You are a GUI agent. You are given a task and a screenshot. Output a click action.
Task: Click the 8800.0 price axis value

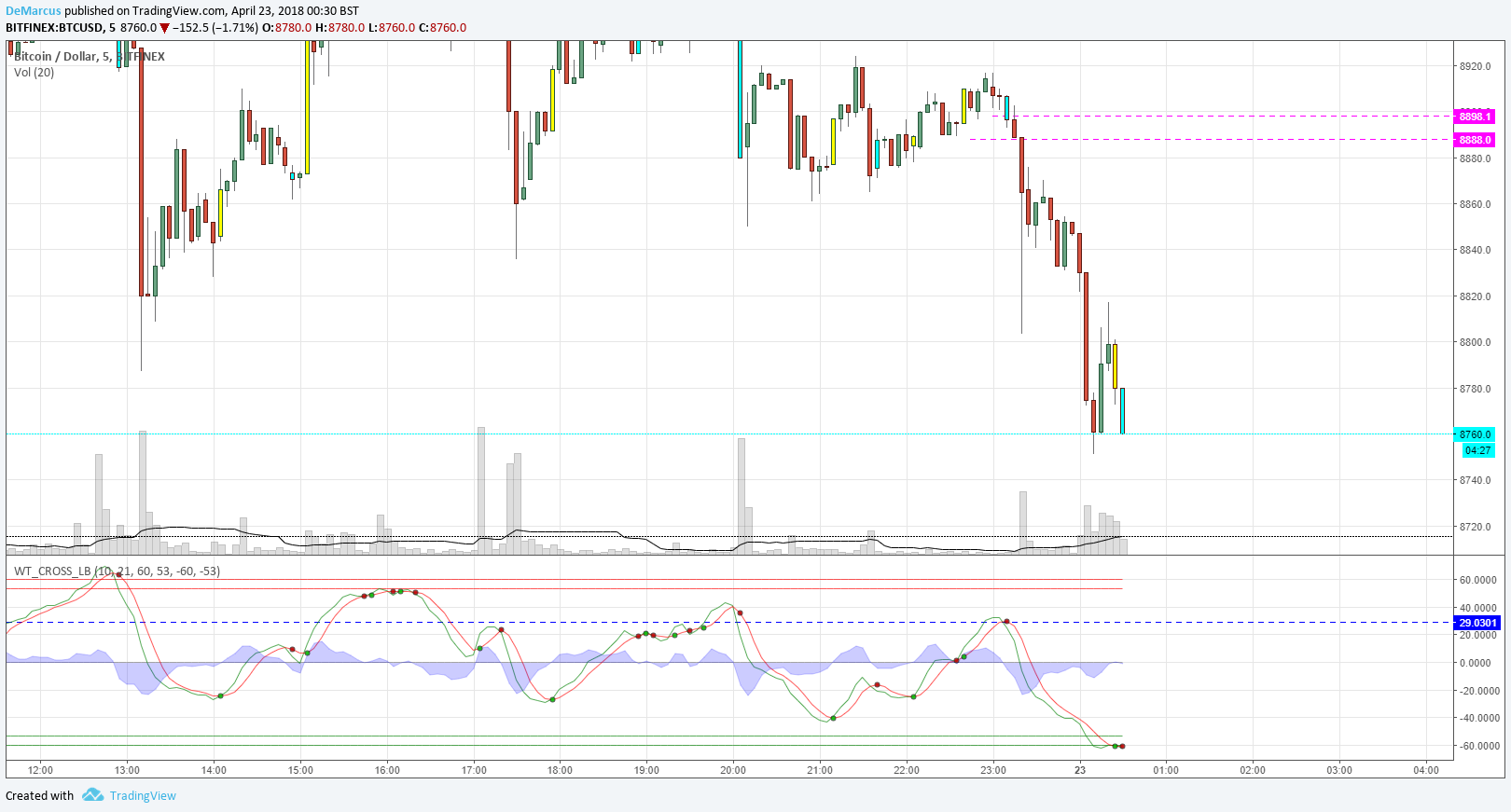[x=1475, y=342]
